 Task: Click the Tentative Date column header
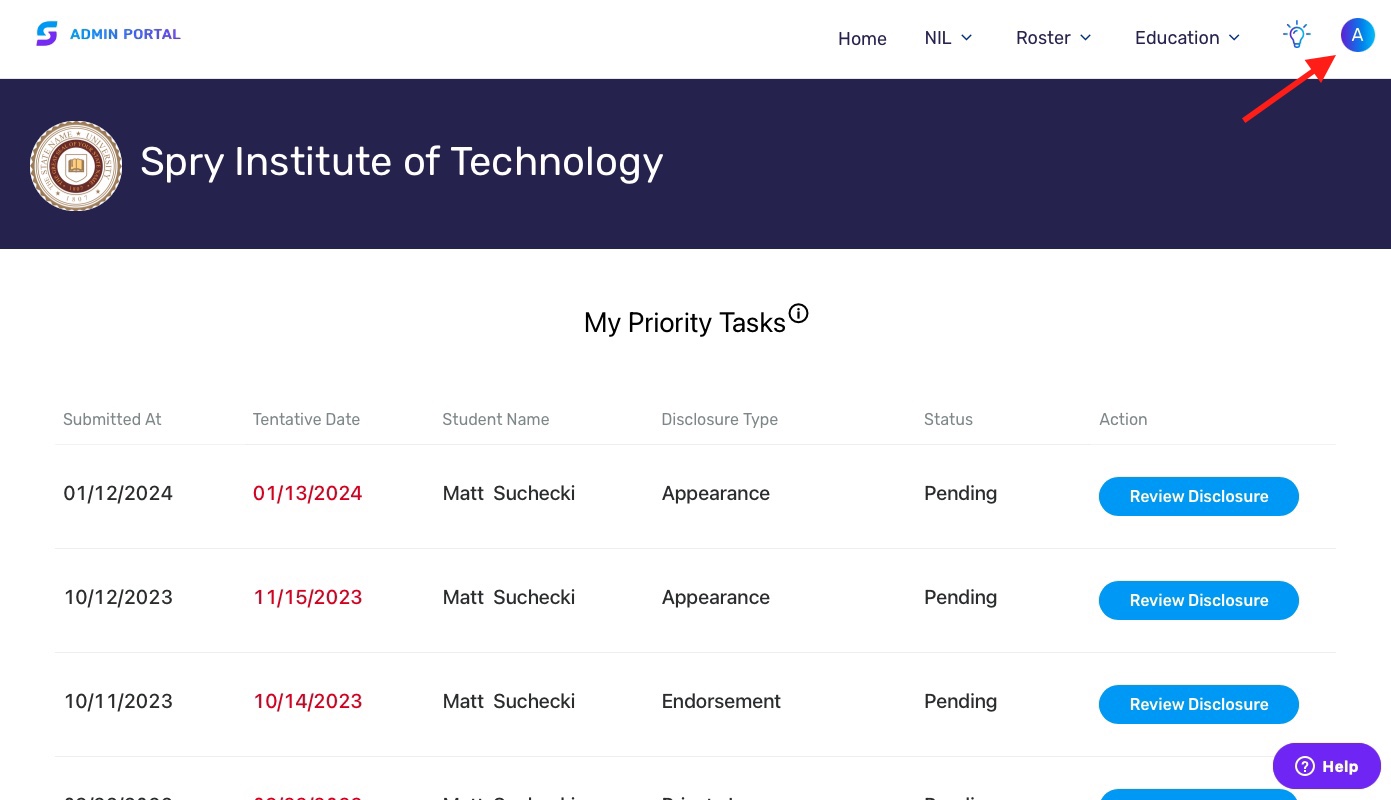306,419
